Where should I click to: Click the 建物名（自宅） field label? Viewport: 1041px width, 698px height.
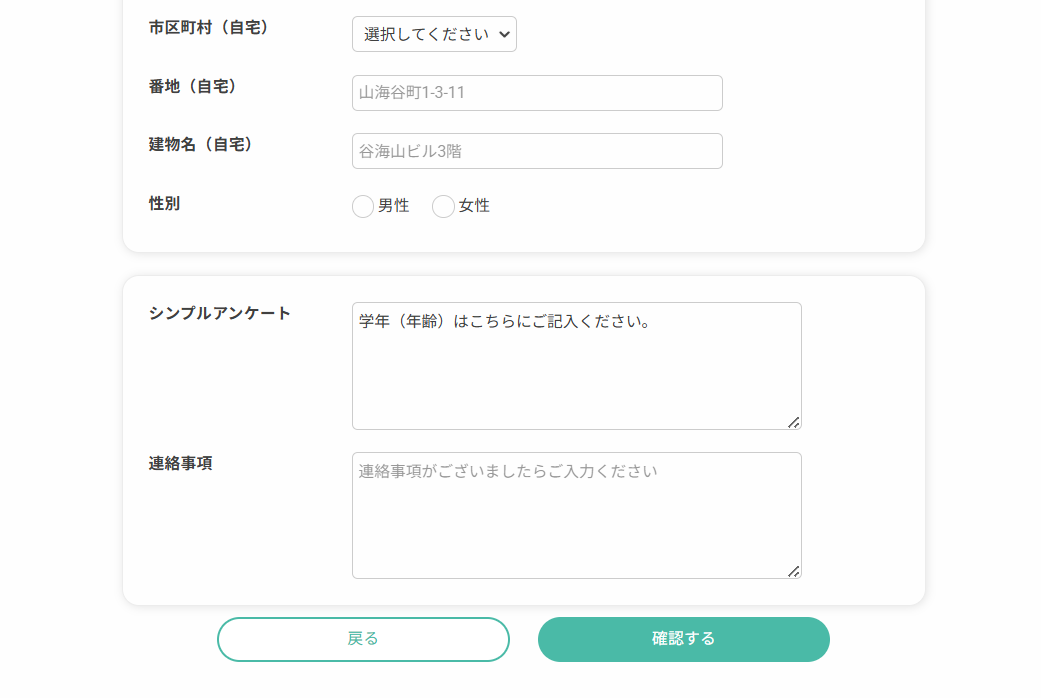pos(200,144)
